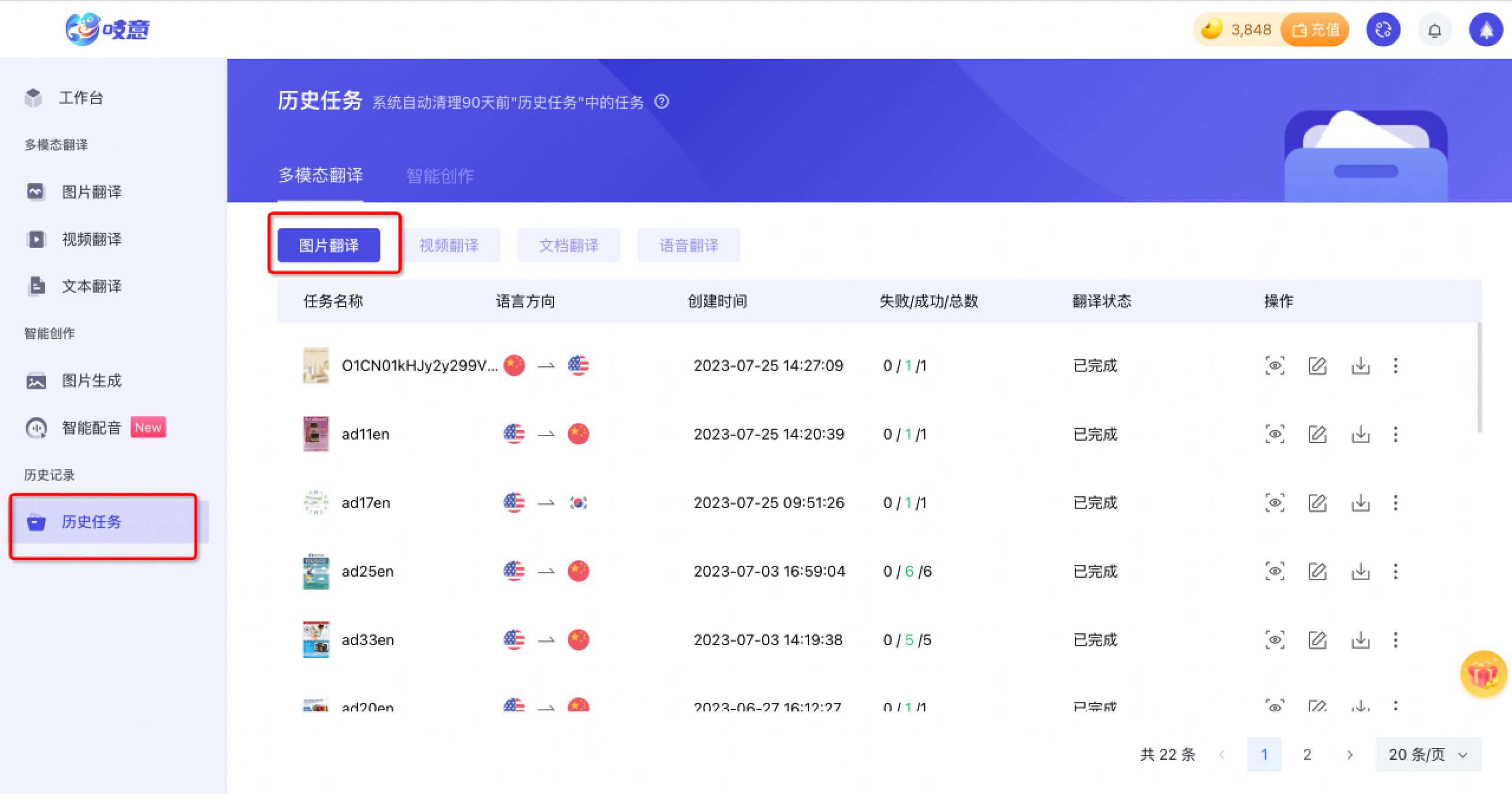The image size is (1512, 794).
Task: Open more options for ad11en row
Action: [x=1396, y=434]
